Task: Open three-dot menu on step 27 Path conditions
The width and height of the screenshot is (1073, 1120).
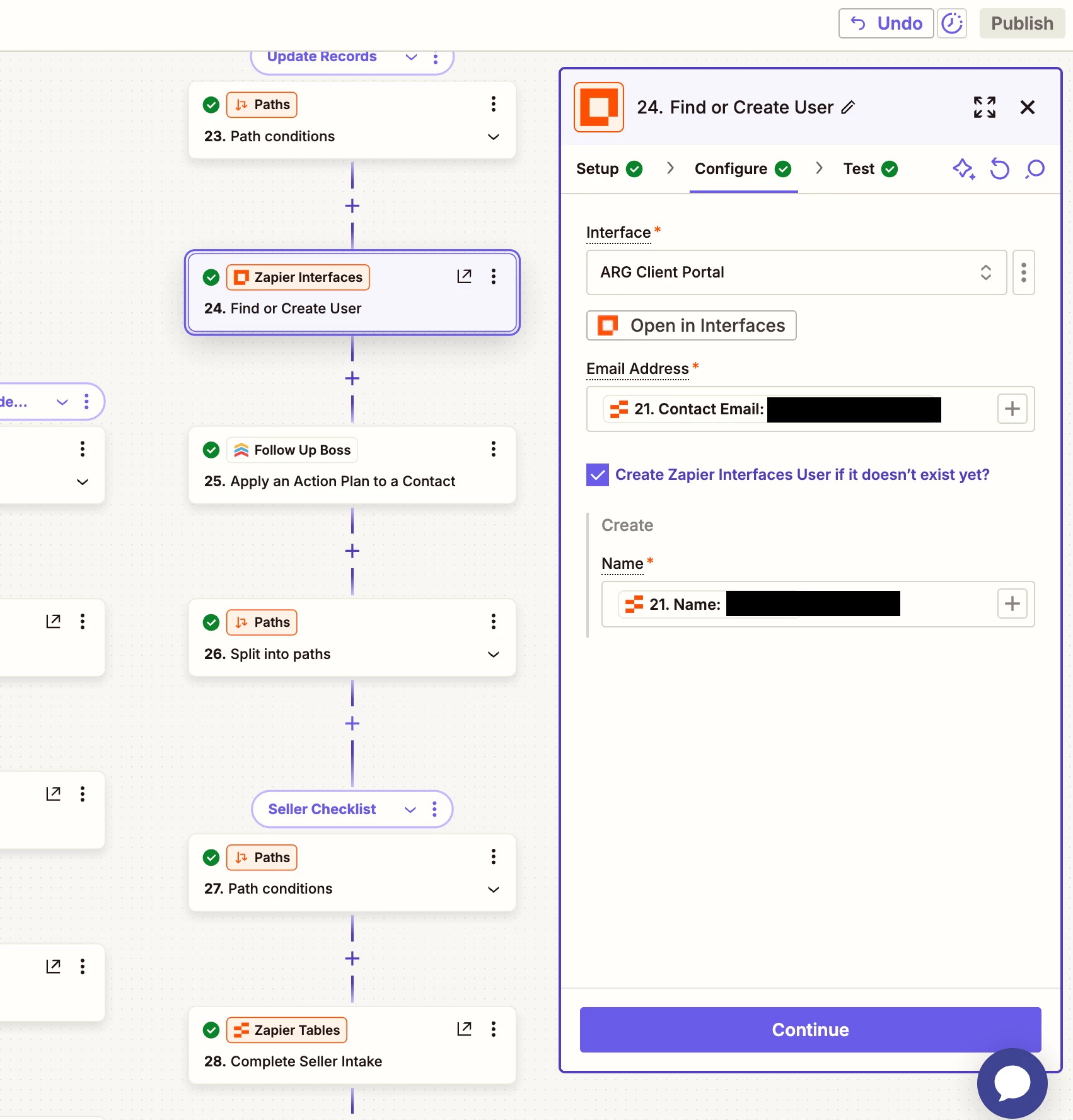Action: tap(494, 856)
